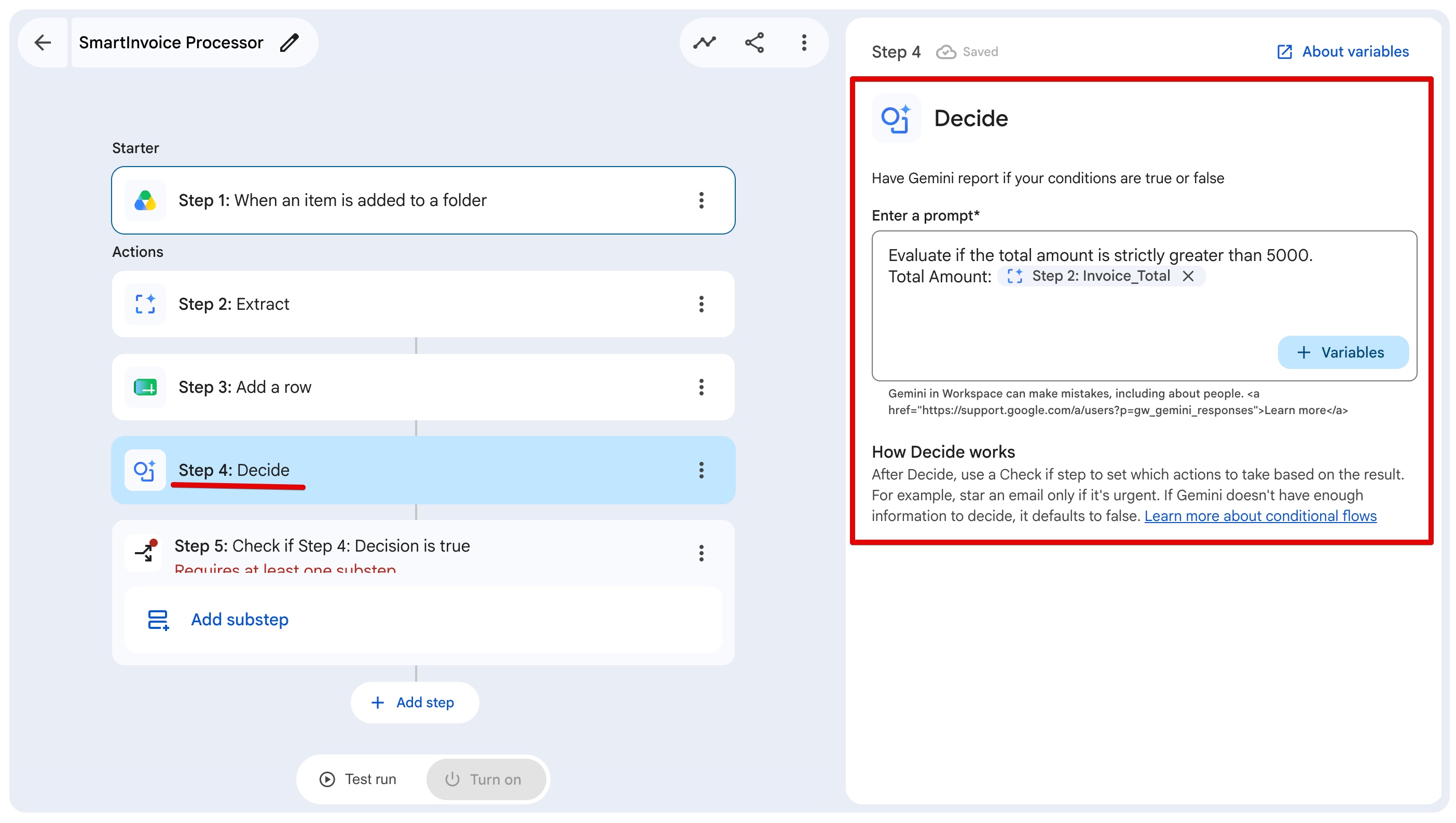Open Step 5 options menu
The width and height of the screenshot is (1456, 823).
click(x=702, y=553)
